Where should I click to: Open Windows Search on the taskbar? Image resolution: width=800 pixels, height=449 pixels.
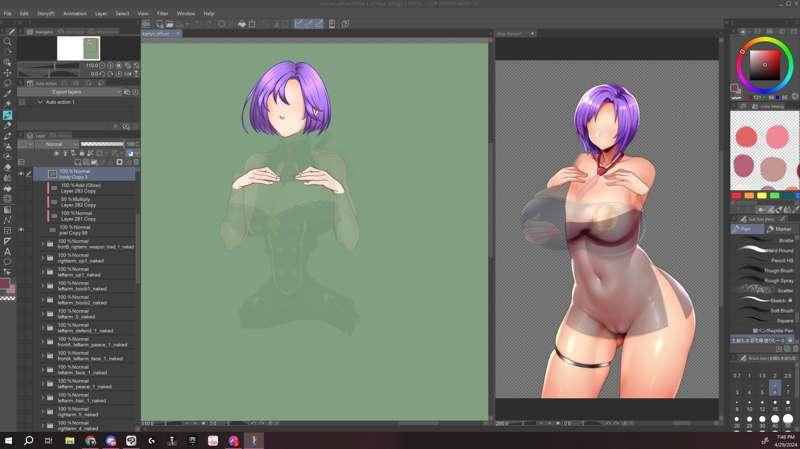(x=29, y=440)
